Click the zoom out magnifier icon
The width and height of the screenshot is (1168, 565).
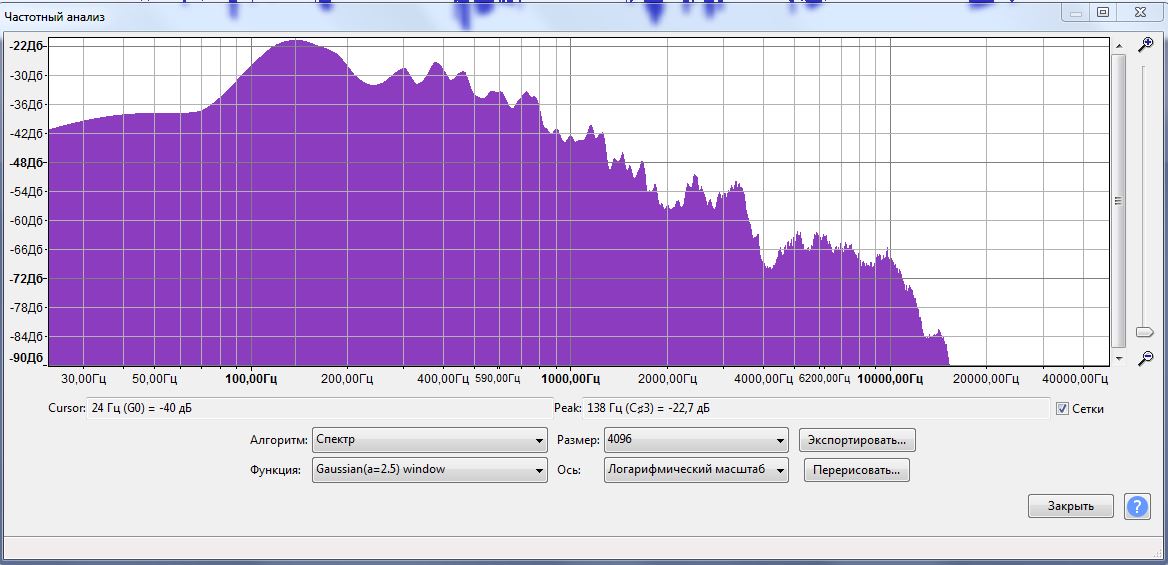point(1145,359)
